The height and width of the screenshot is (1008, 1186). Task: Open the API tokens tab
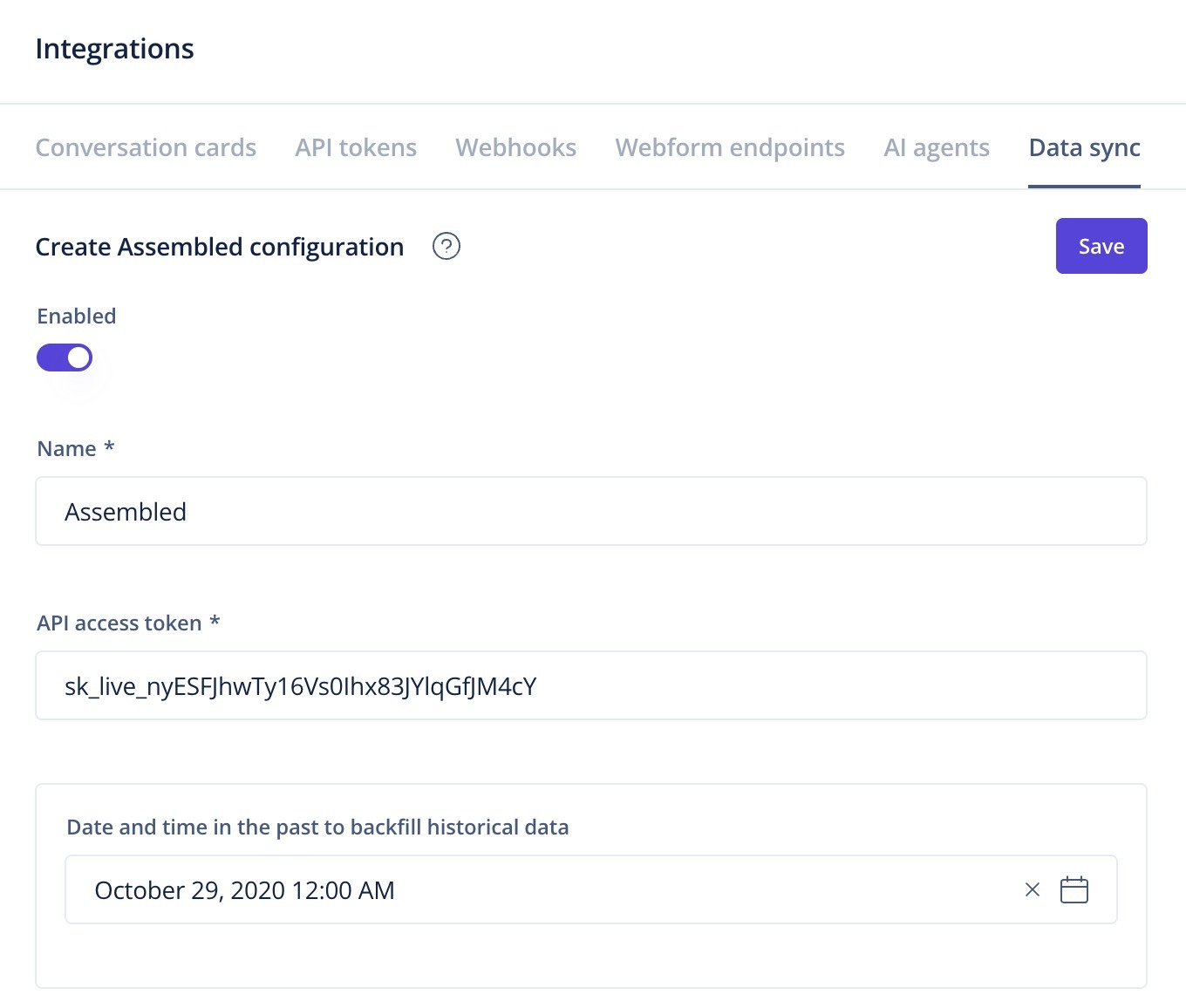coord(356,147)
